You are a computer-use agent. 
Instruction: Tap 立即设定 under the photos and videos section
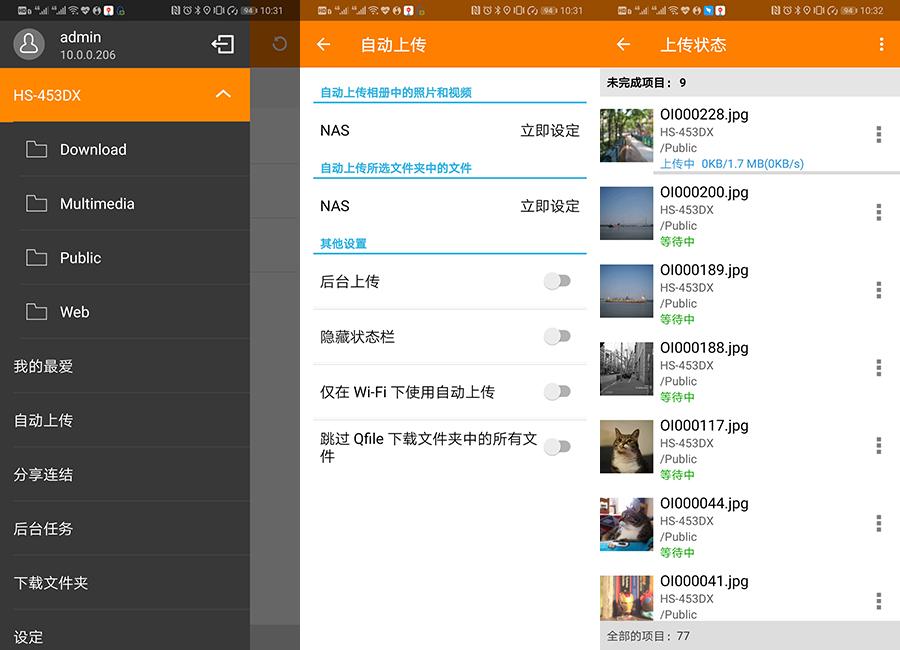(x=549, y=131)
